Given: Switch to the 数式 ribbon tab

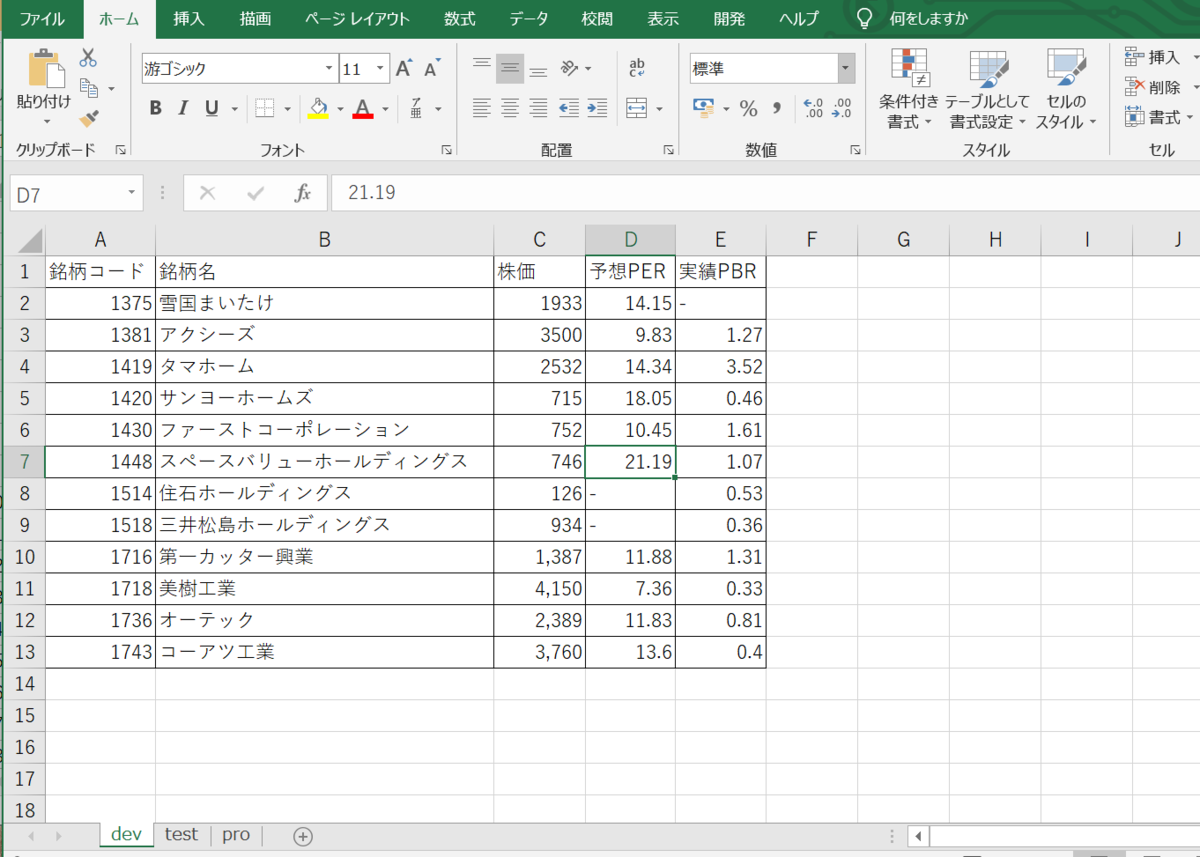Looking at the screenshot, I should coord(459,18).
